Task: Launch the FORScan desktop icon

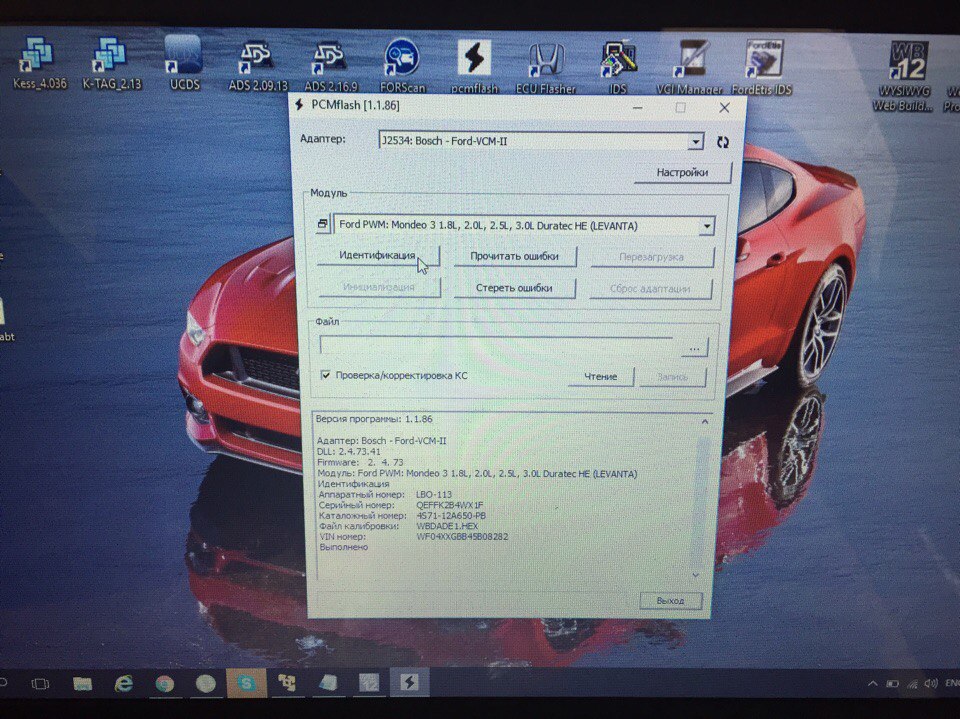Action: coord(402,66)
